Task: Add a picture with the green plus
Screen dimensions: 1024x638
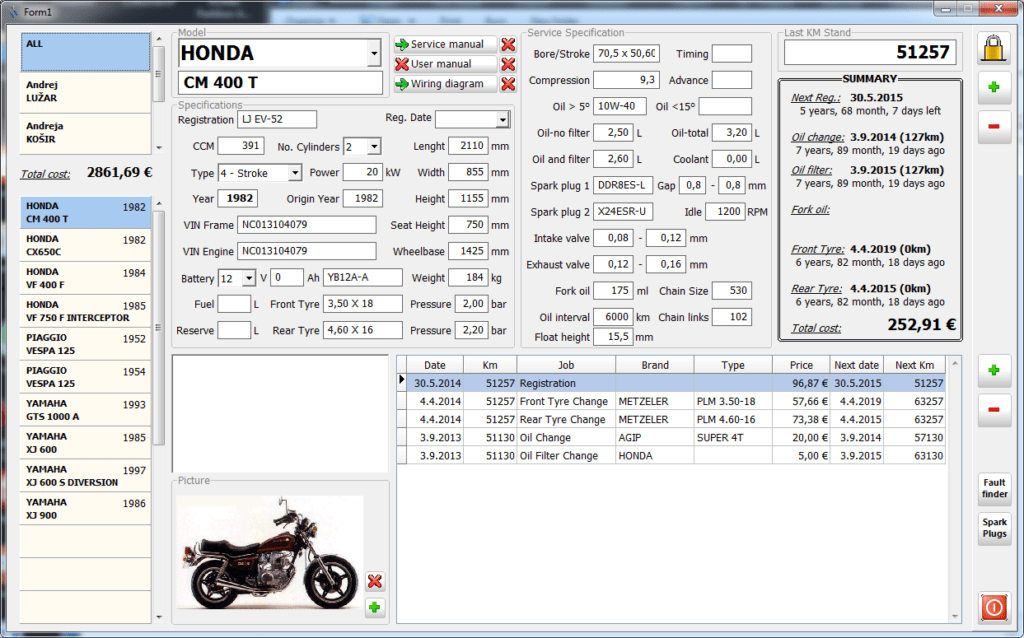Action: click(375, 608)
